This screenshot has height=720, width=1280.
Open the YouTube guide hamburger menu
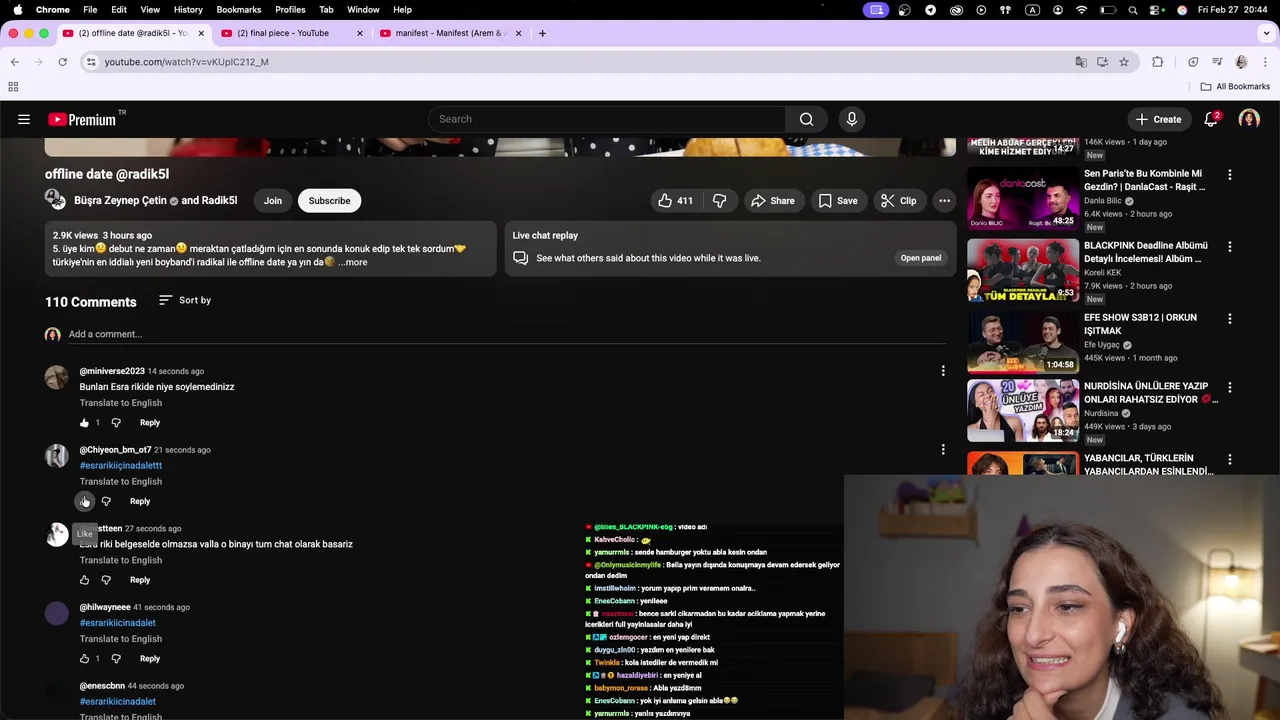[x=24, y=119]
